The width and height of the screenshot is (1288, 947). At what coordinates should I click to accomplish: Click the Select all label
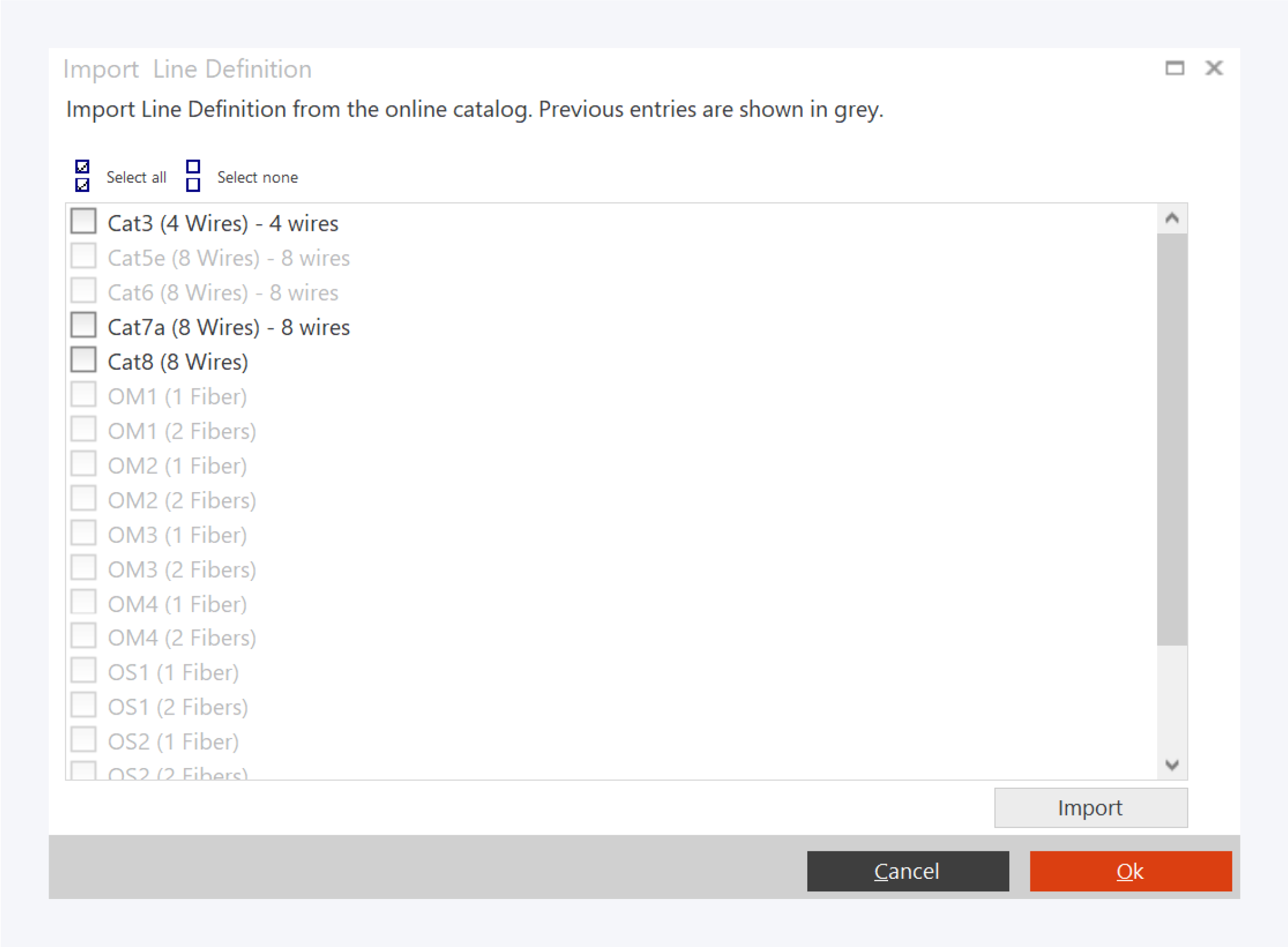pos(136,178)
